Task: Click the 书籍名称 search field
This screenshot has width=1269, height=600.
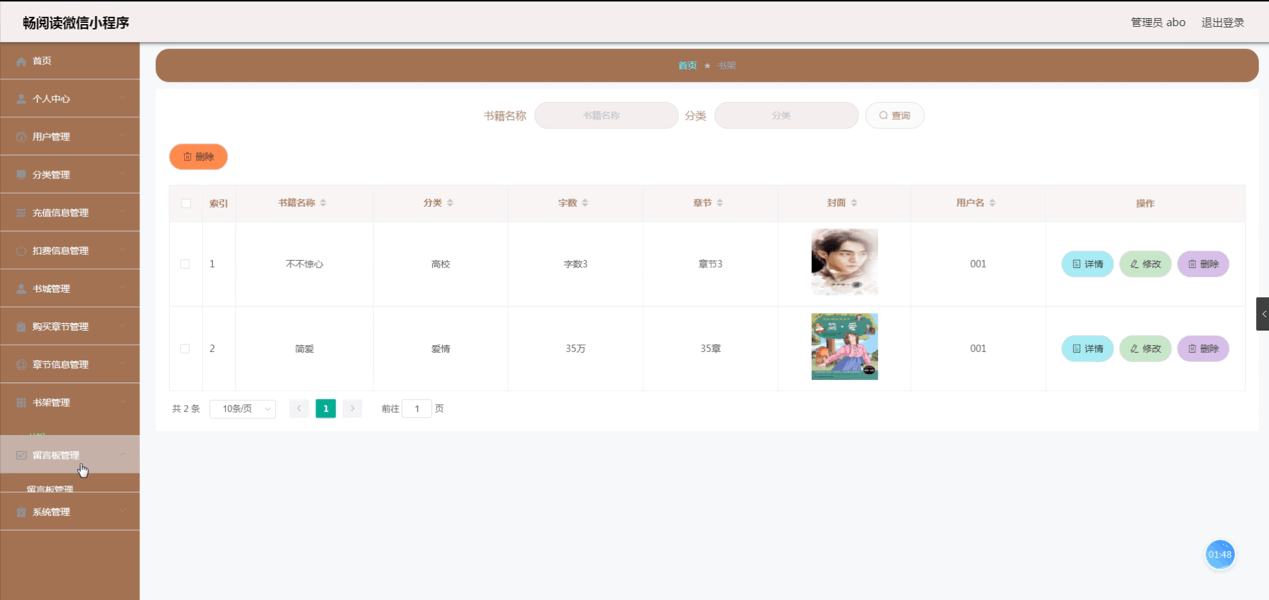Action: tap(606, 116)
